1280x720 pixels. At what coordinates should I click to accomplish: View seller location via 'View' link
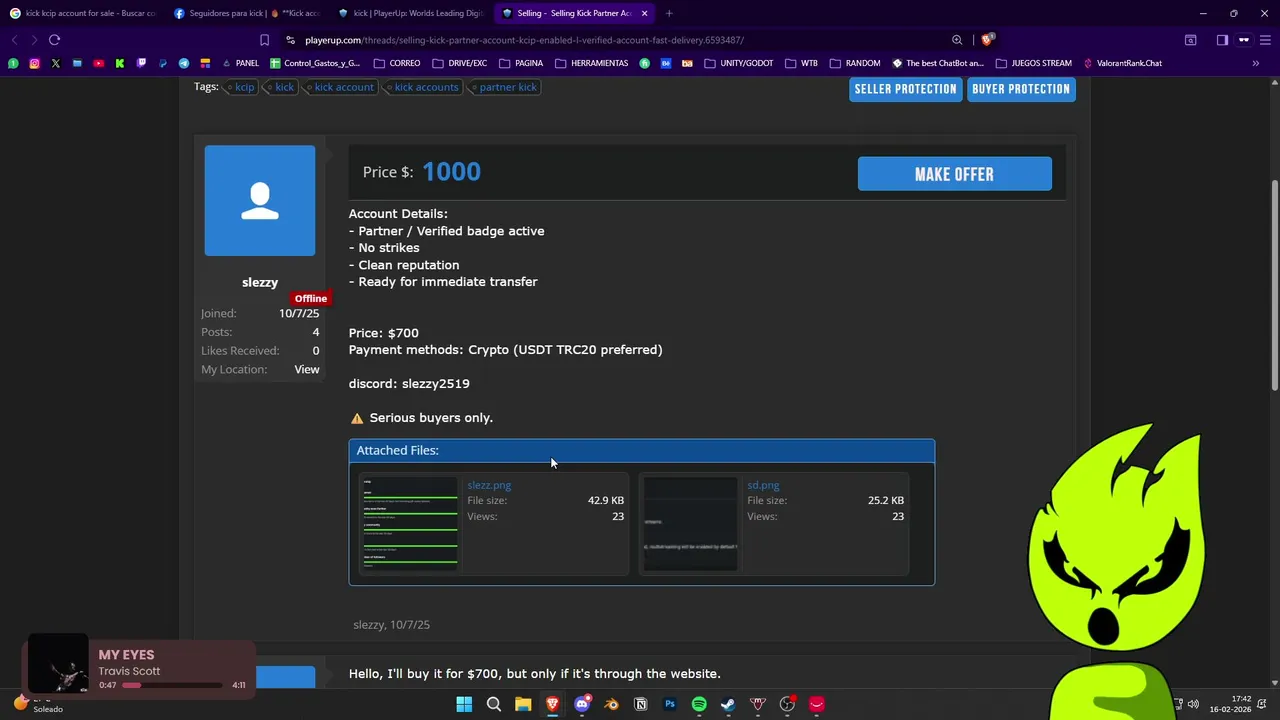tap(307, 369)
